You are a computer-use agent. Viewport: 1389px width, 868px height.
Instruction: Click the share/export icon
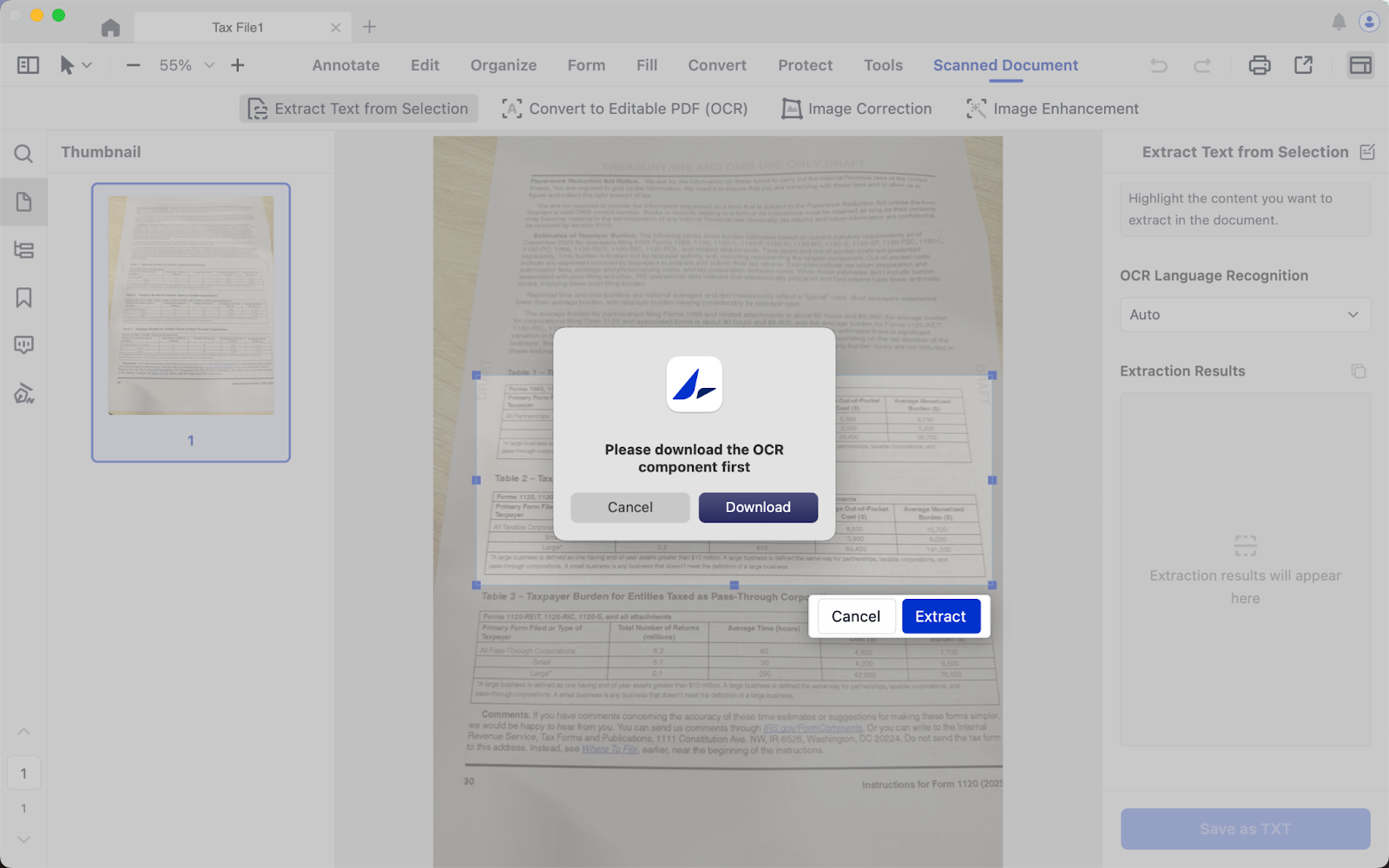tap(1303, 65)
